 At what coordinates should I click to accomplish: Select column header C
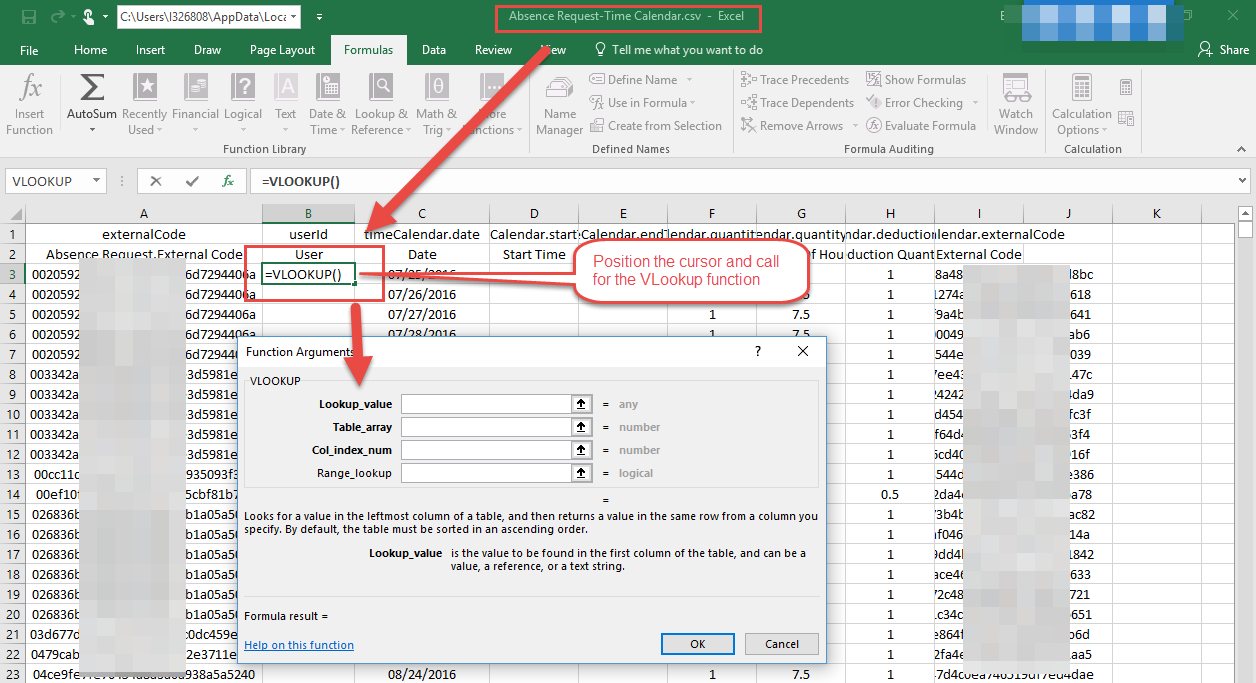coord(422,213)
